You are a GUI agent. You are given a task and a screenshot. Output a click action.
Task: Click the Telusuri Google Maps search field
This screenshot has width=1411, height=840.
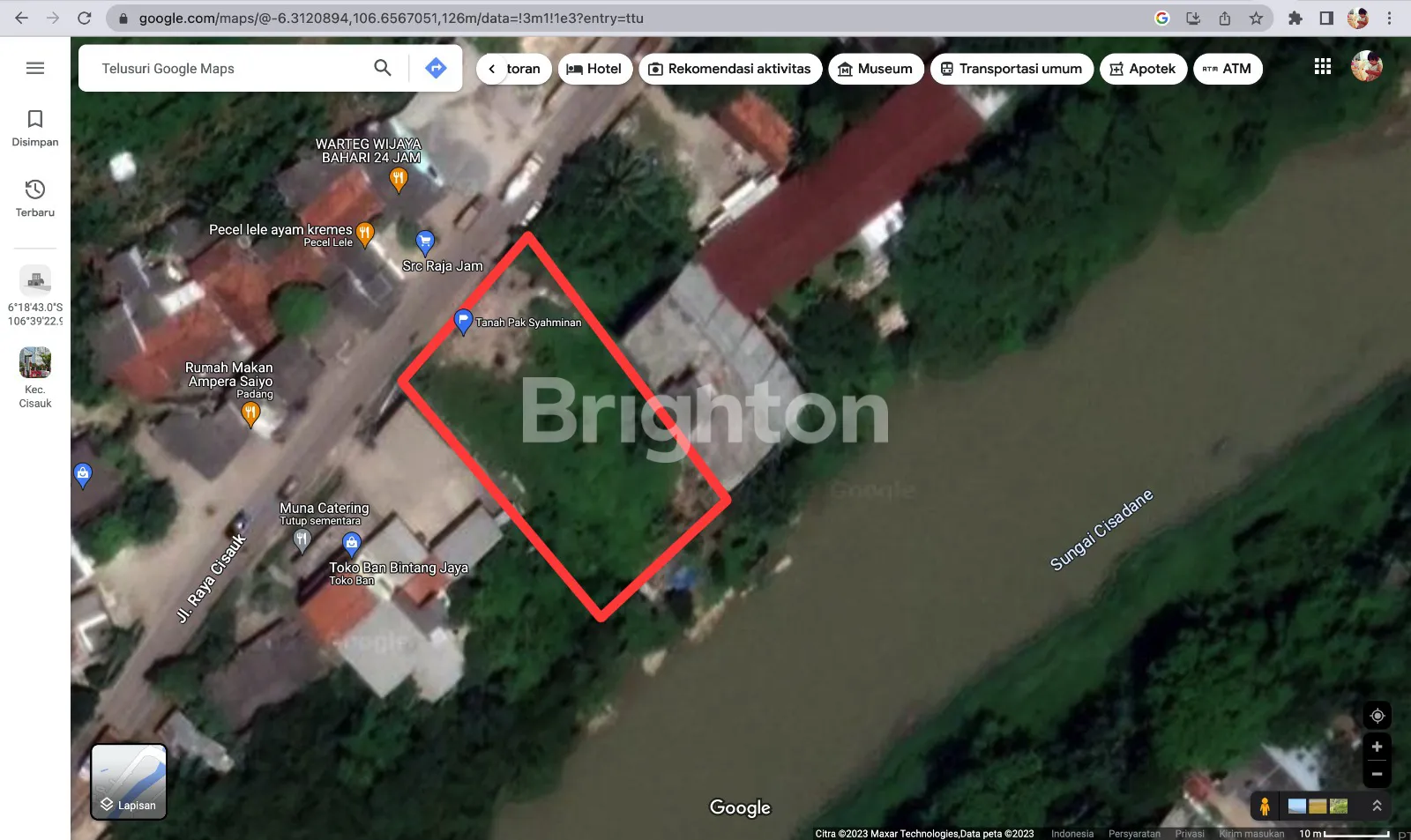[229, 69]
